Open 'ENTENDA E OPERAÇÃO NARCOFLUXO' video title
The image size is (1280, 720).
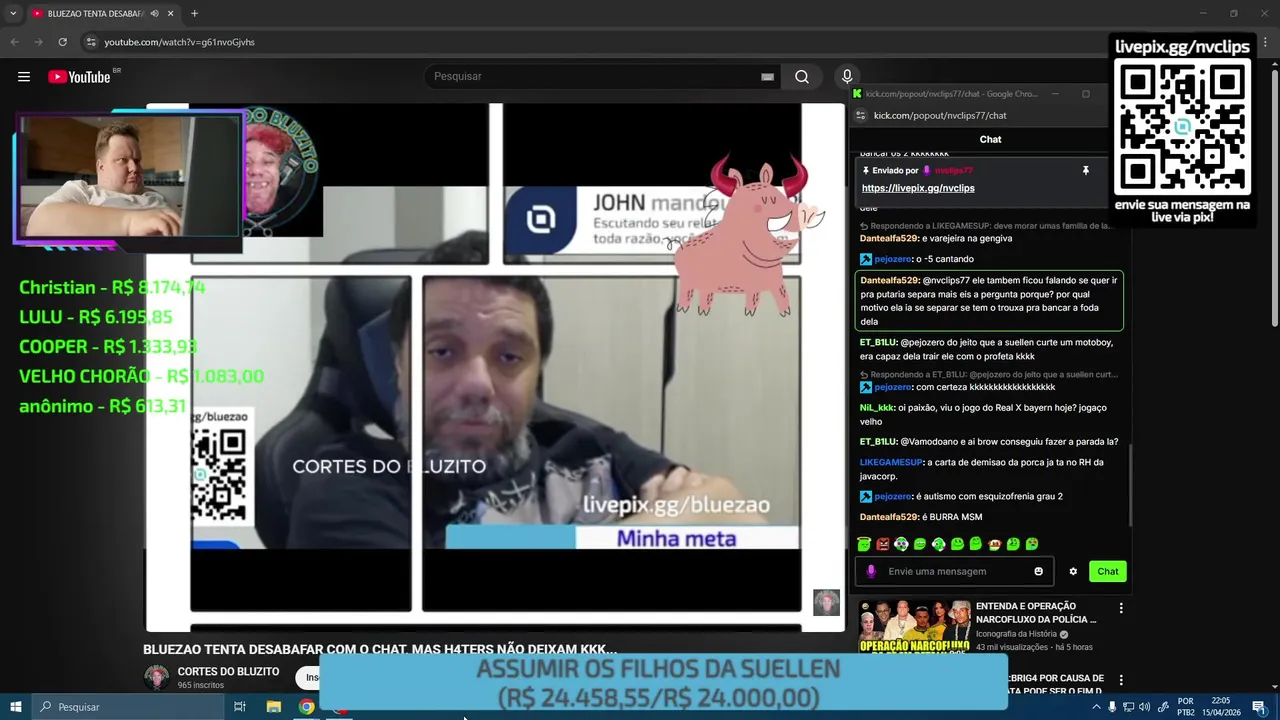(x=1036, y=613)
